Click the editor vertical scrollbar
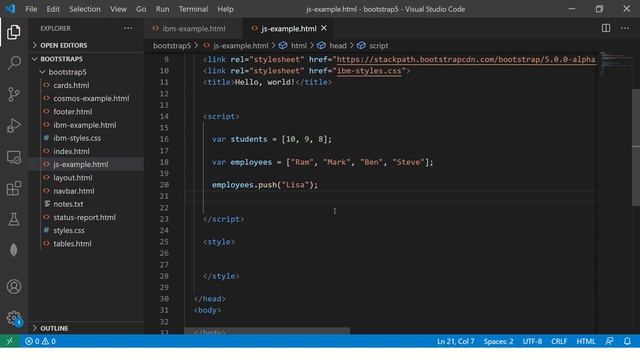The width and height of the screenshot is (640, 360). tap(636, 147)
